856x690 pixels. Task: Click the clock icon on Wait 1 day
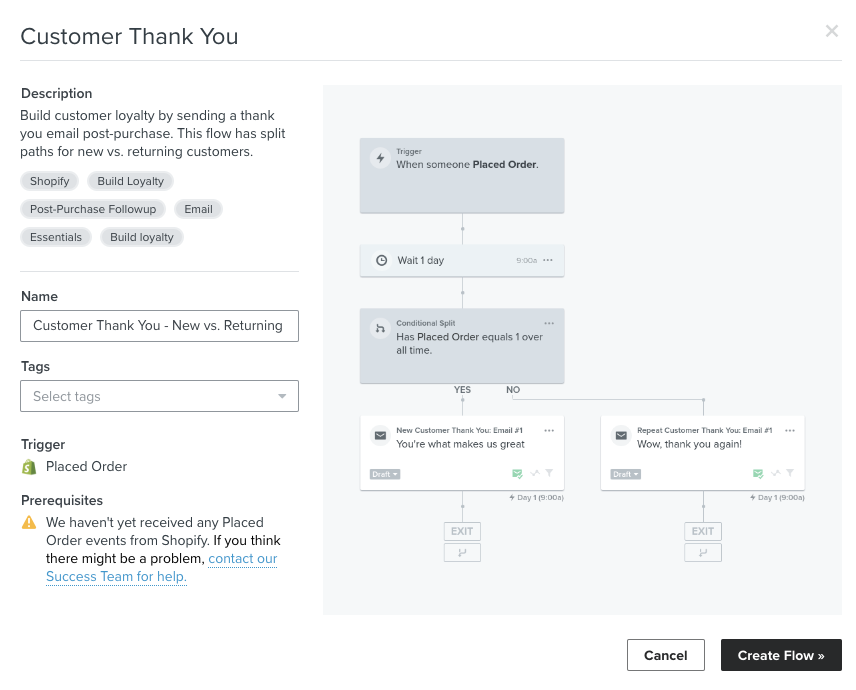381,260
